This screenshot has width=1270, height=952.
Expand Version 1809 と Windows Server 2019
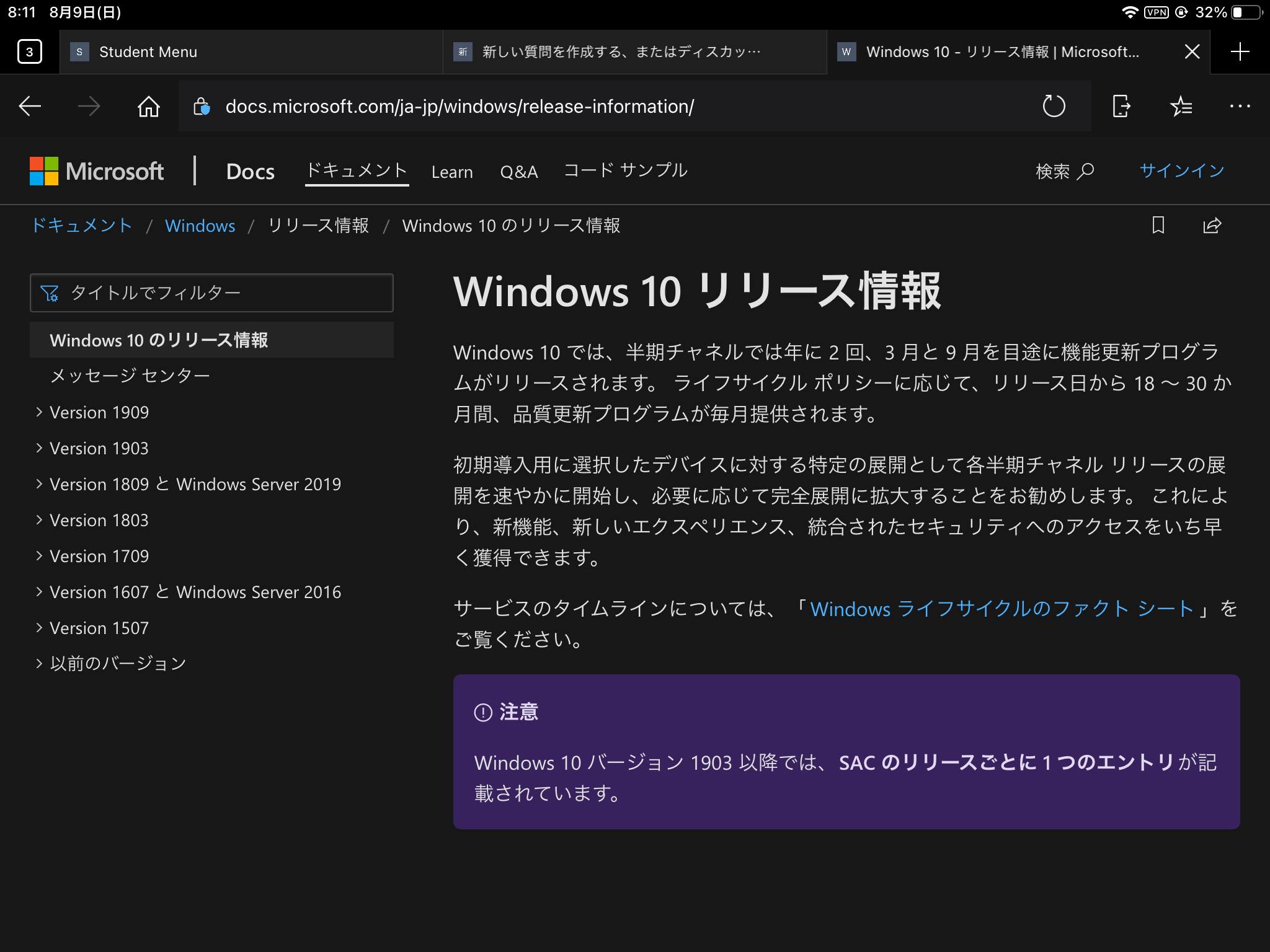pyautogui.click(x=195, y=484)
